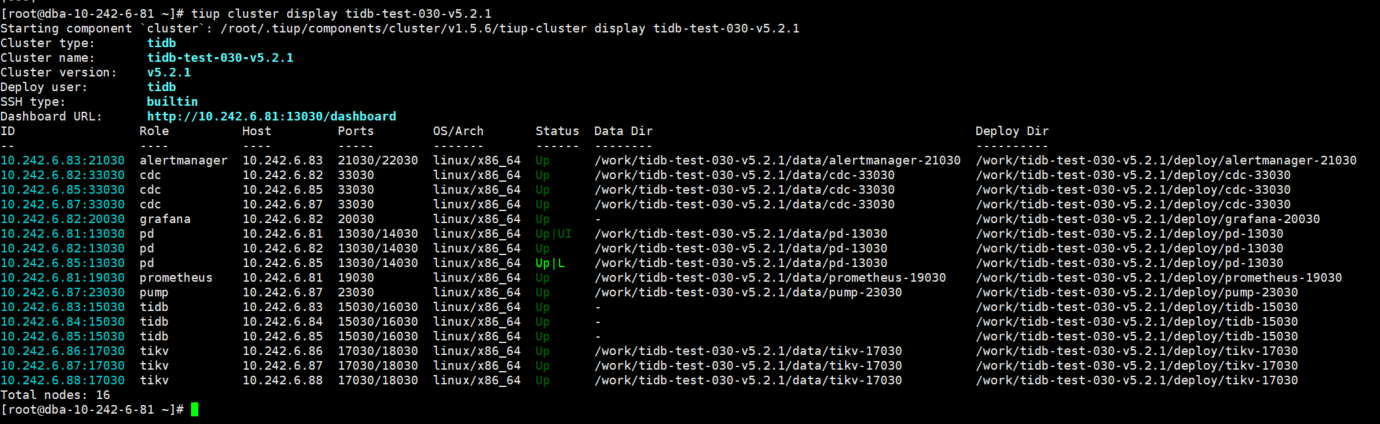The image size is (1380, 424).
Task: Click ports value 20030 in grafana row
Action: pyautogui.click(x=356, y=219)
